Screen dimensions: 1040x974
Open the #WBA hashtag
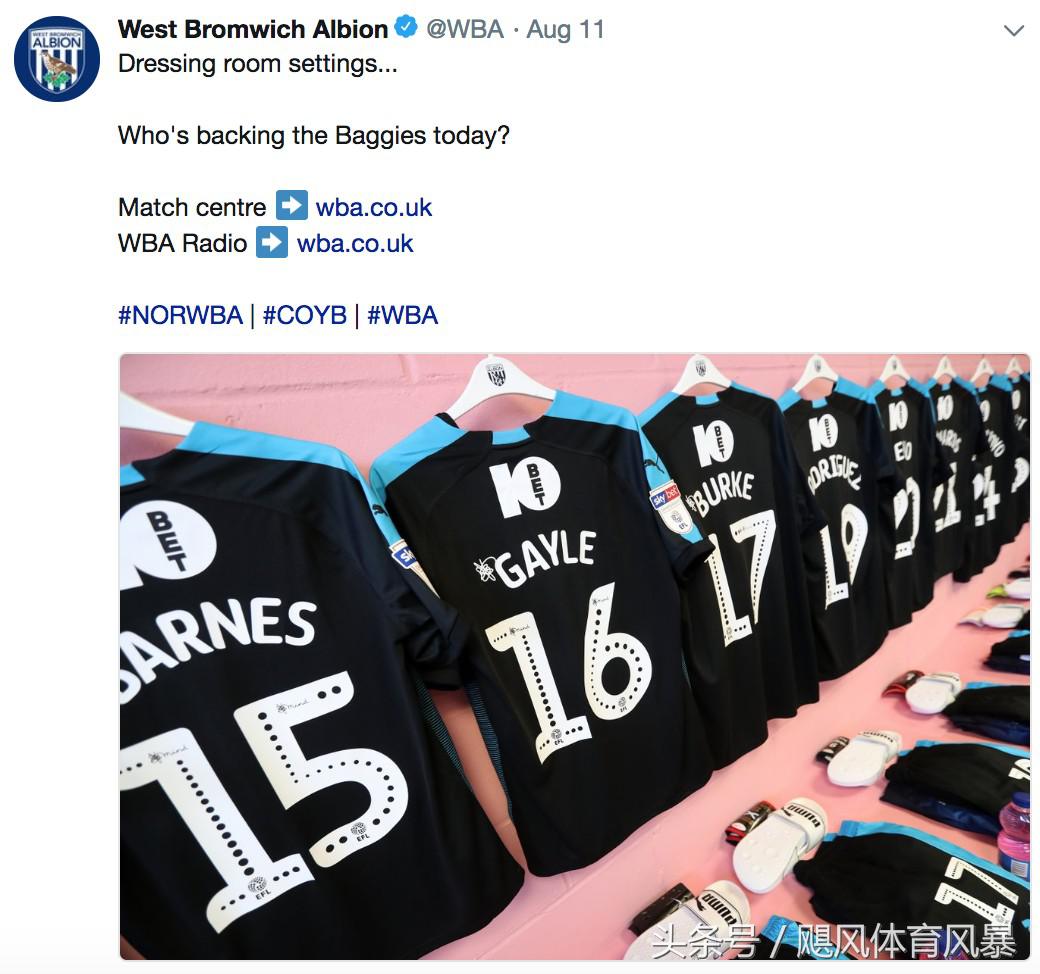coord(403,315)
